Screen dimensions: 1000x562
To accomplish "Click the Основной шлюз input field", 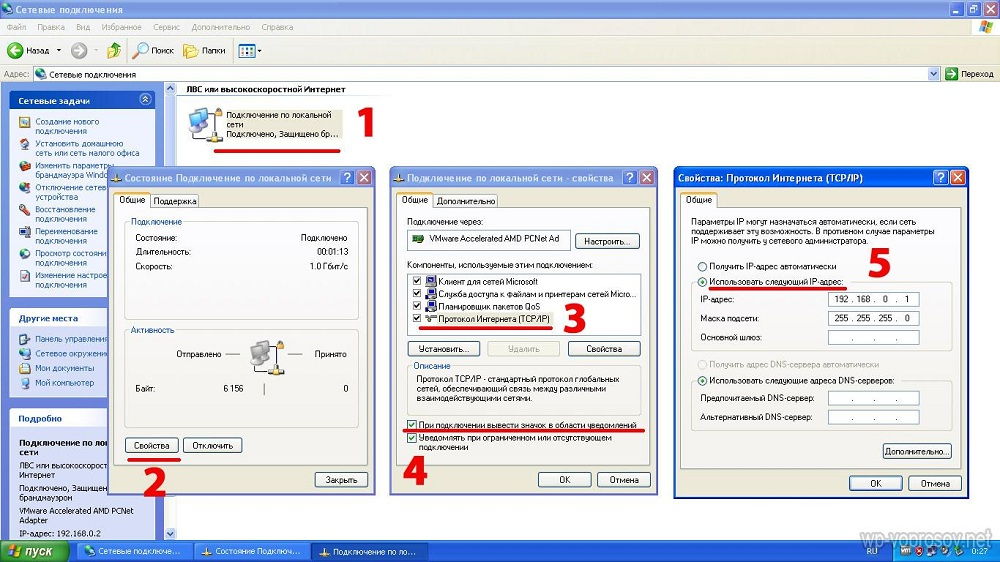I will [x=873, y=337].
